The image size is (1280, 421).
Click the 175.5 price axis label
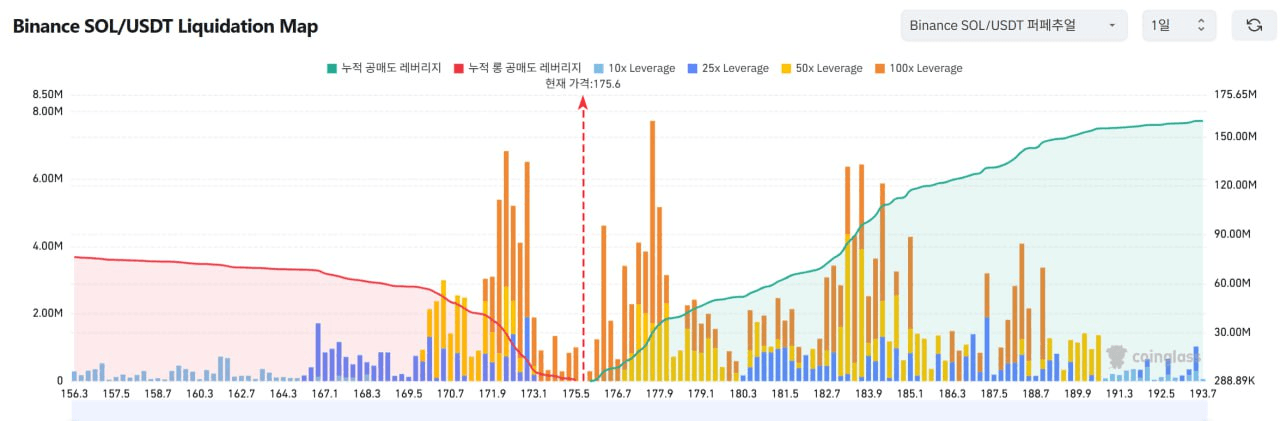coord(576,394)
